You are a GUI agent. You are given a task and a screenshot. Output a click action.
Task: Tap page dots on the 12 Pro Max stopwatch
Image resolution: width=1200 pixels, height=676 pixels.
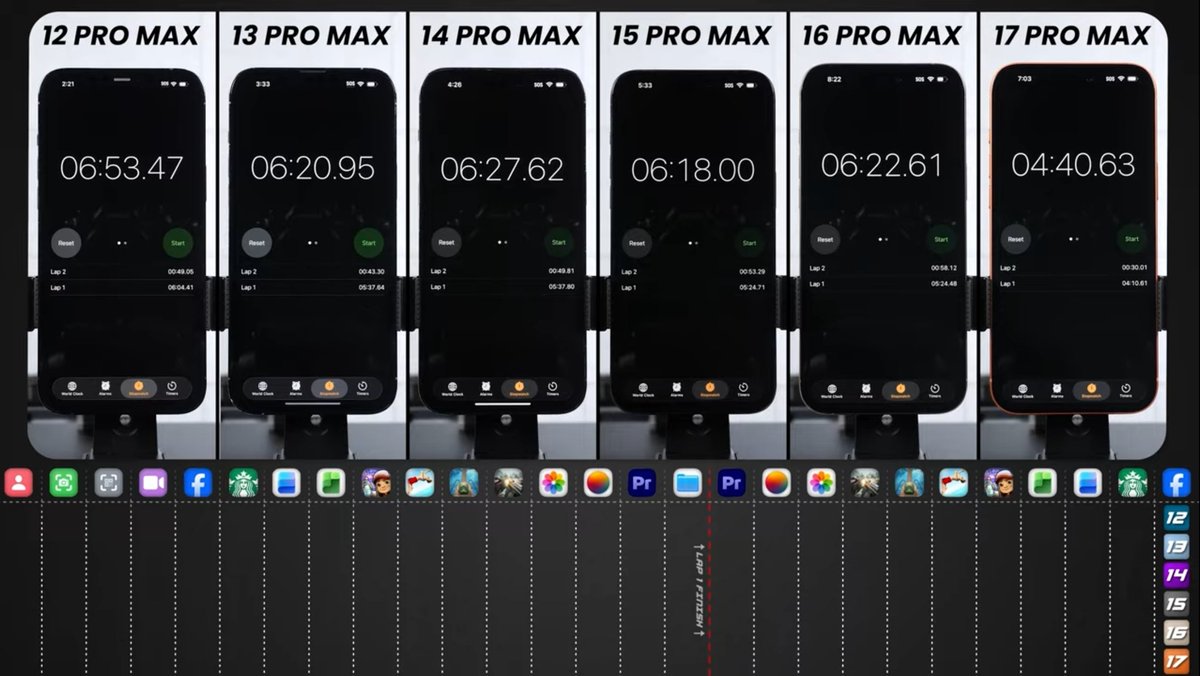pos(122,242)
